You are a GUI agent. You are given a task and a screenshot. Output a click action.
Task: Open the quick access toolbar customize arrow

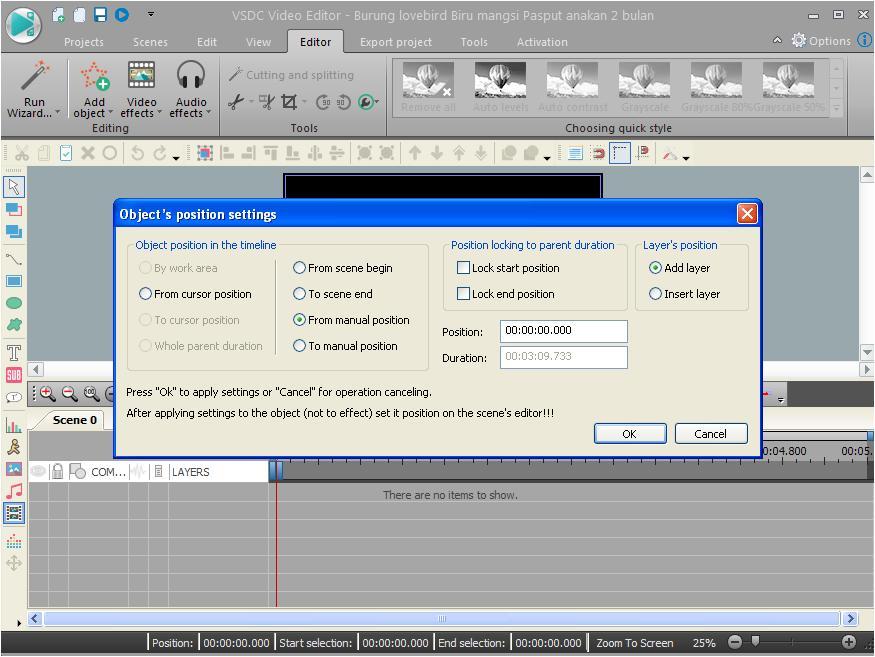[x=151, y=14]
